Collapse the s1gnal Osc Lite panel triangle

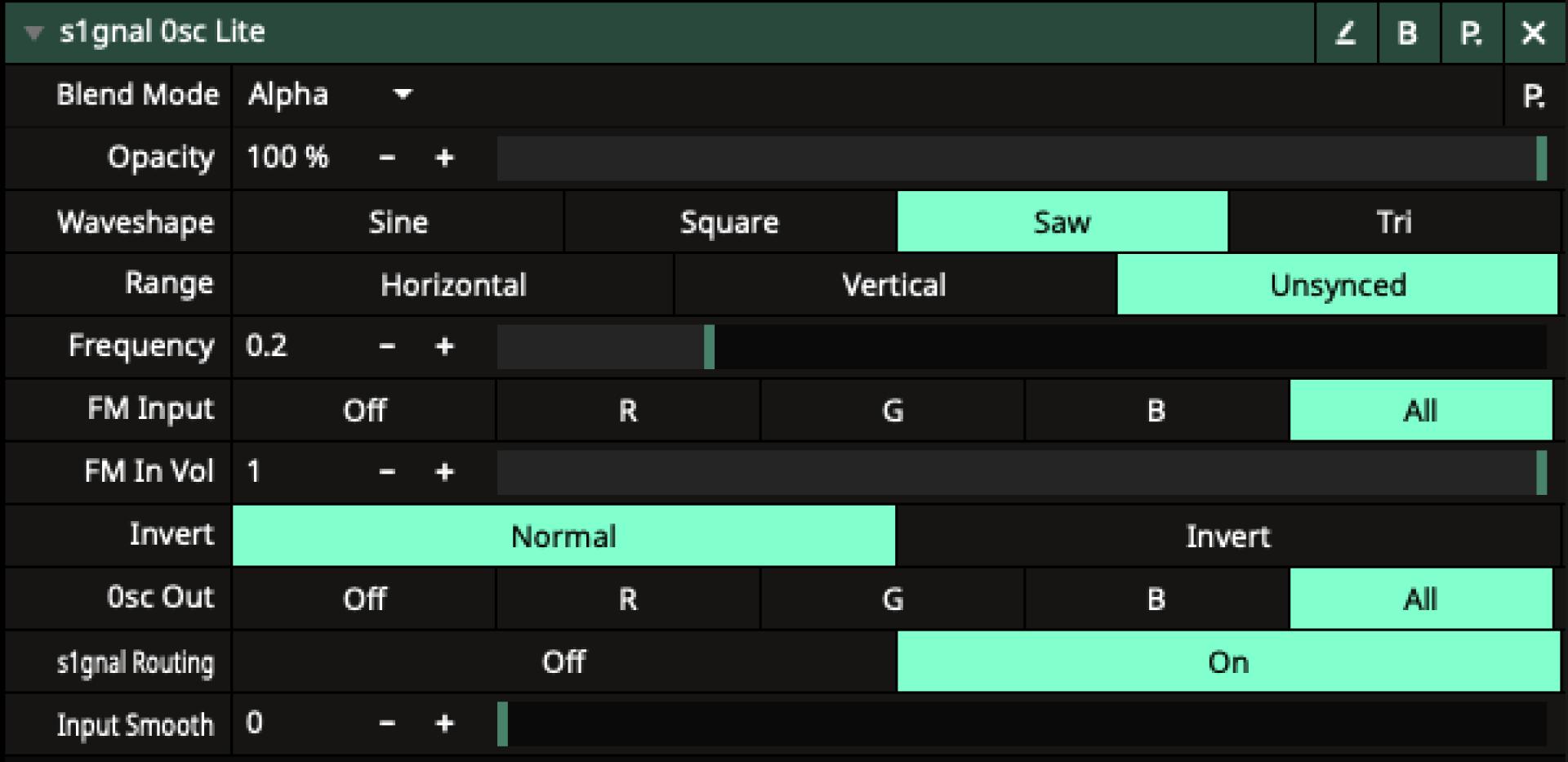[x=33, y=33]
